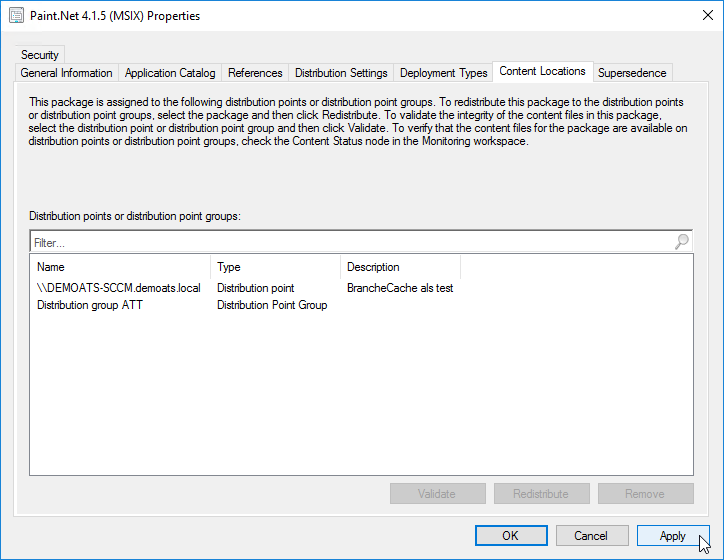Go to Distribution Settings tab
Screen dimensions: 724x560
pos(341,73)
